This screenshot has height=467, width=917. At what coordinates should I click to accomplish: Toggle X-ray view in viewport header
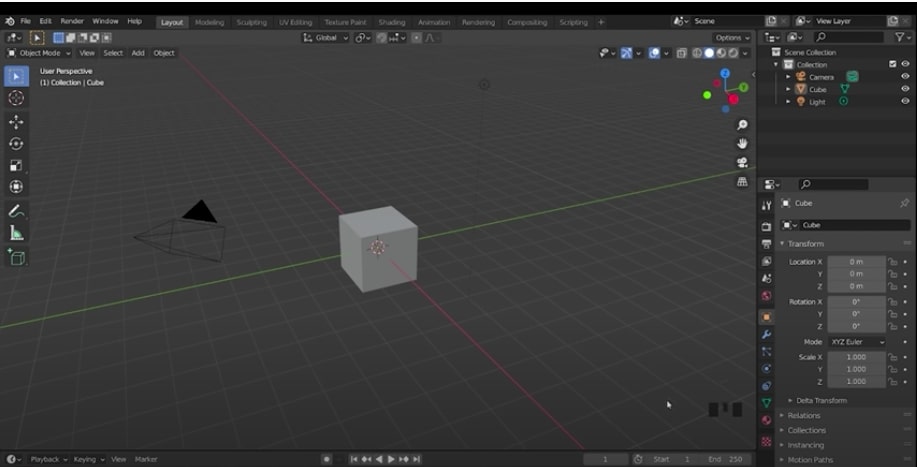(681, 53)
